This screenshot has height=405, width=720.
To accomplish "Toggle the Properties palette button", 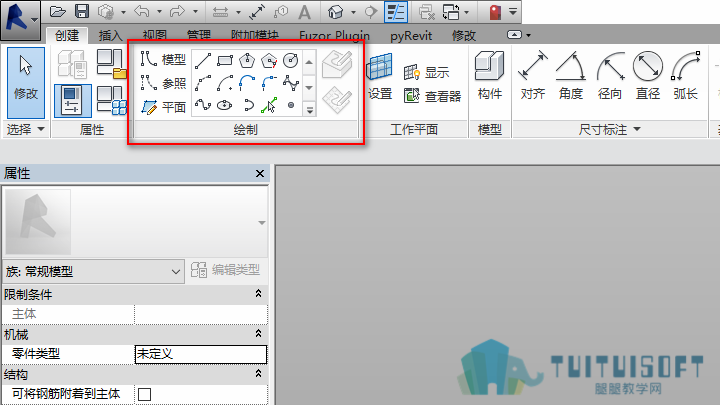I will pyautogui.click(x=73, y=100).
